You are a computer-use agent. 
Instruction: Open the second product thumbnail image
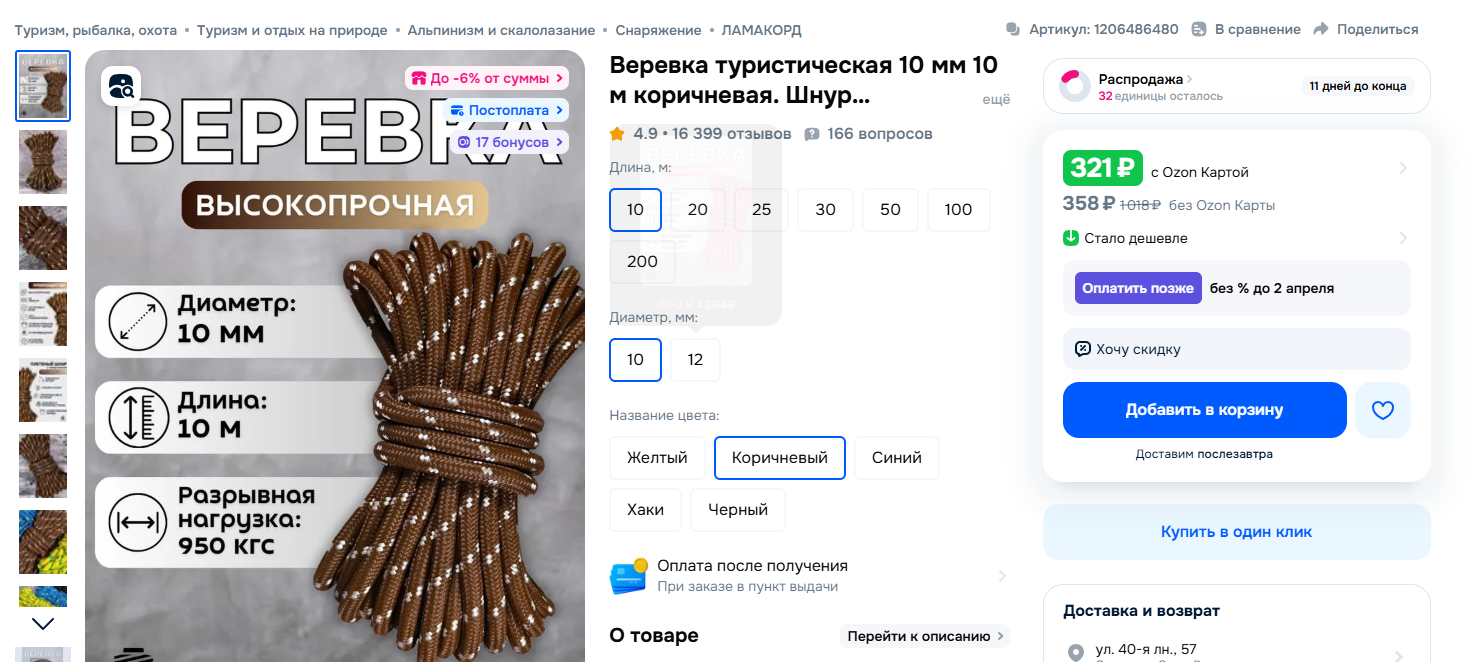point(43,162)
